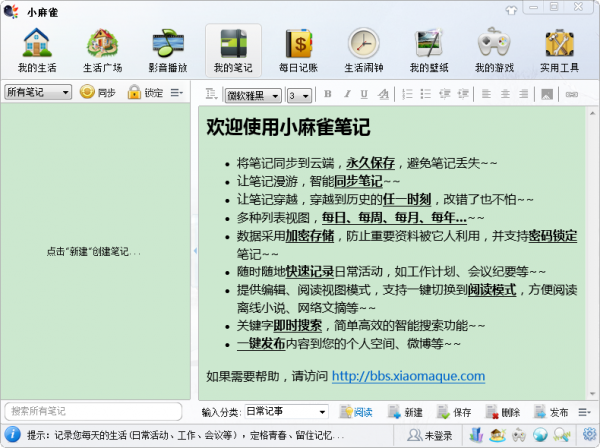Click the editor scrollbar down arrow
Screen dimensions: 600x448
tap(592, 394)
